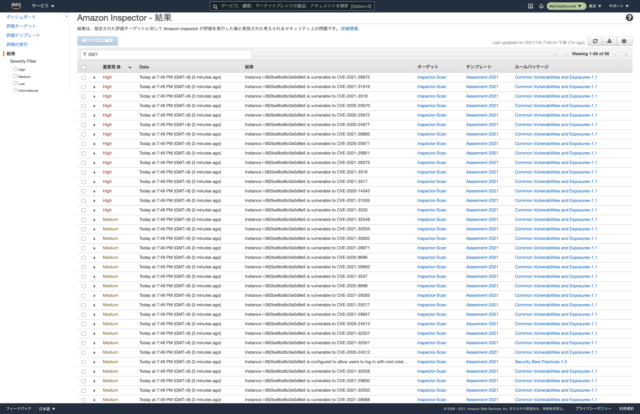The width and height of the screenshot is (640, 414).
Task: Collapse the left navigation sidebar arrow
Action: (66, 17)
